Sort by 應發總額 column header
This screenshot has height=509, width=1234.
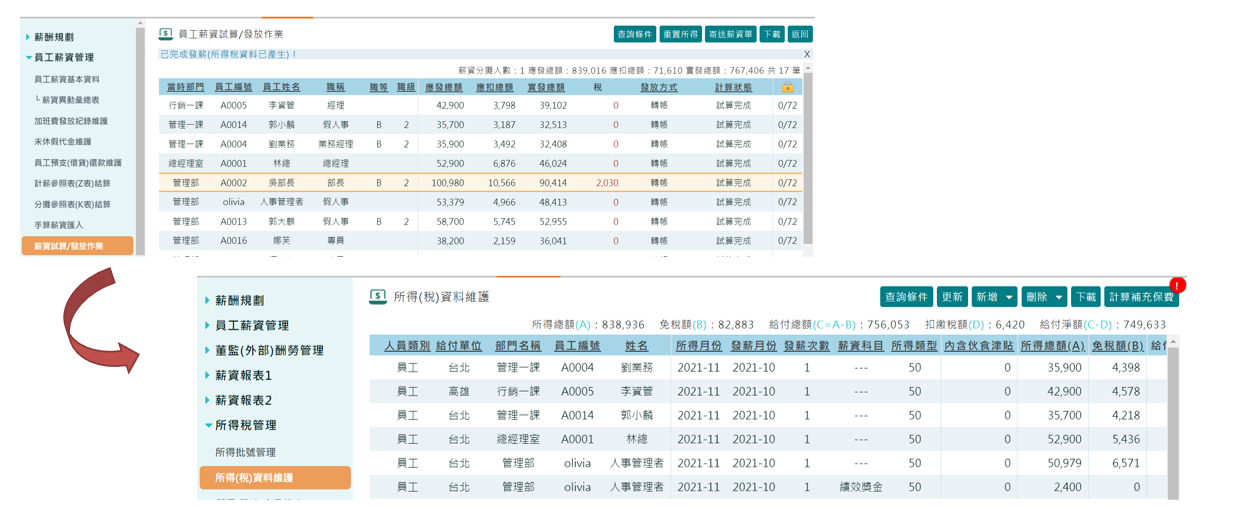click(444, 87)
